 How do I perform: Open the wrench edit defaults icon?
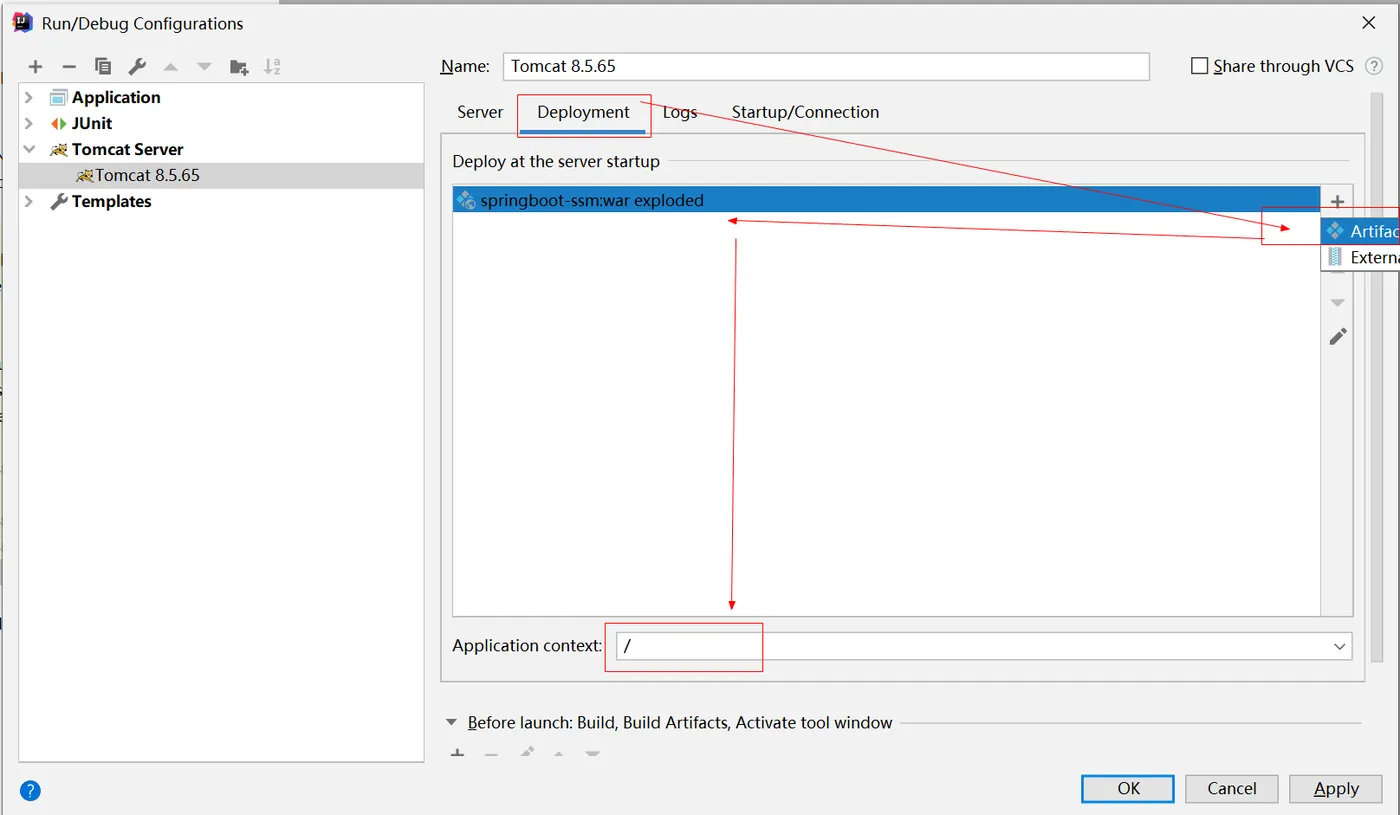(137, 67)
